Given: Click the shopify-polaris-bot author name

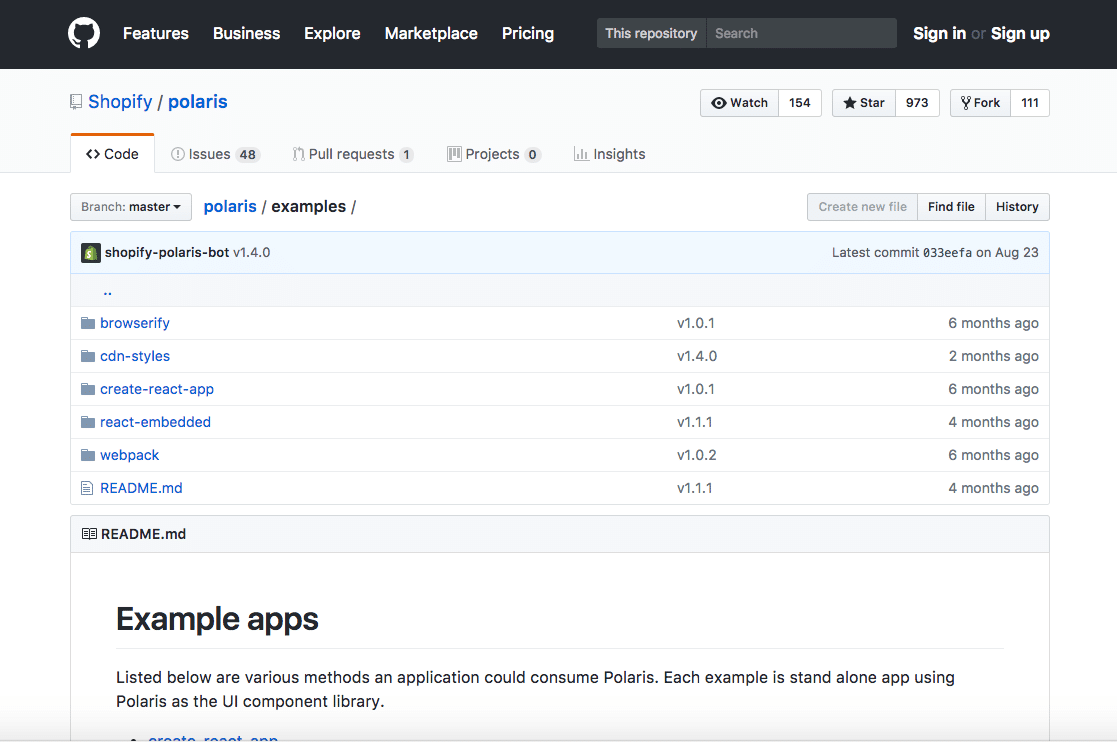Looking at the screenshot, I should 167,252.
